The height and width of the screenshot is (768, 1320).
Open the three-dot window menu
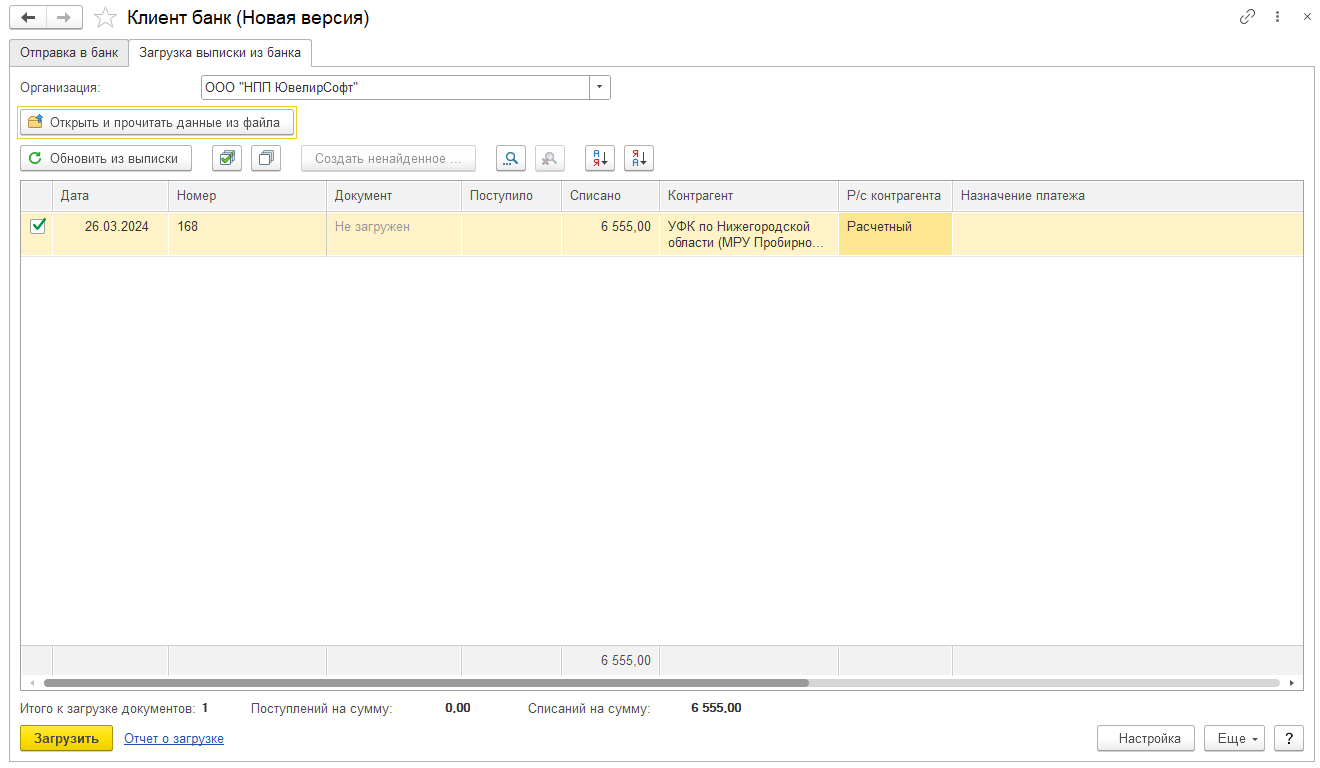coord(1277,17)
